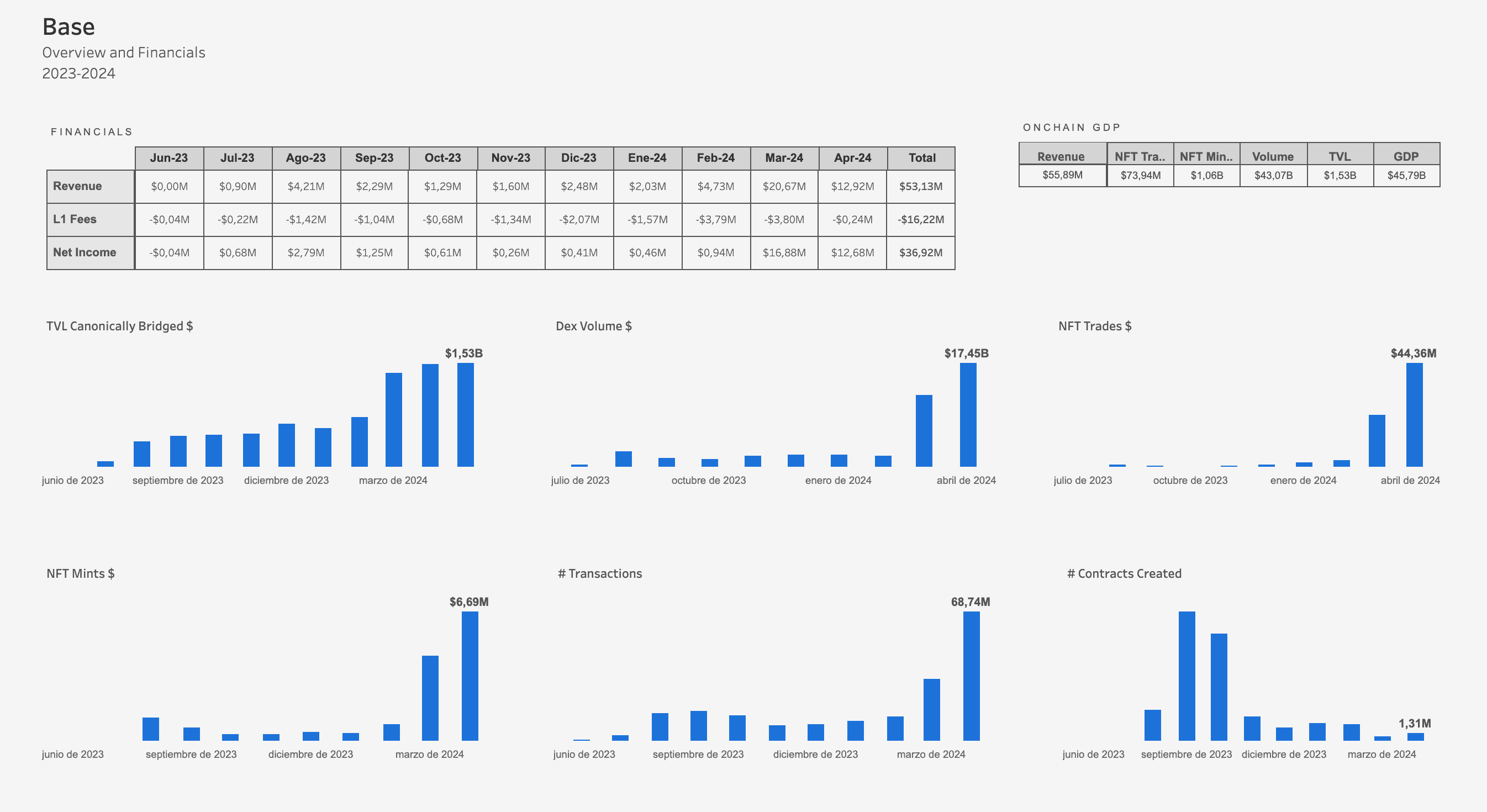
Task: Click the TVL value $1,53B in GDP table
Action: (x=1340, y=175)
